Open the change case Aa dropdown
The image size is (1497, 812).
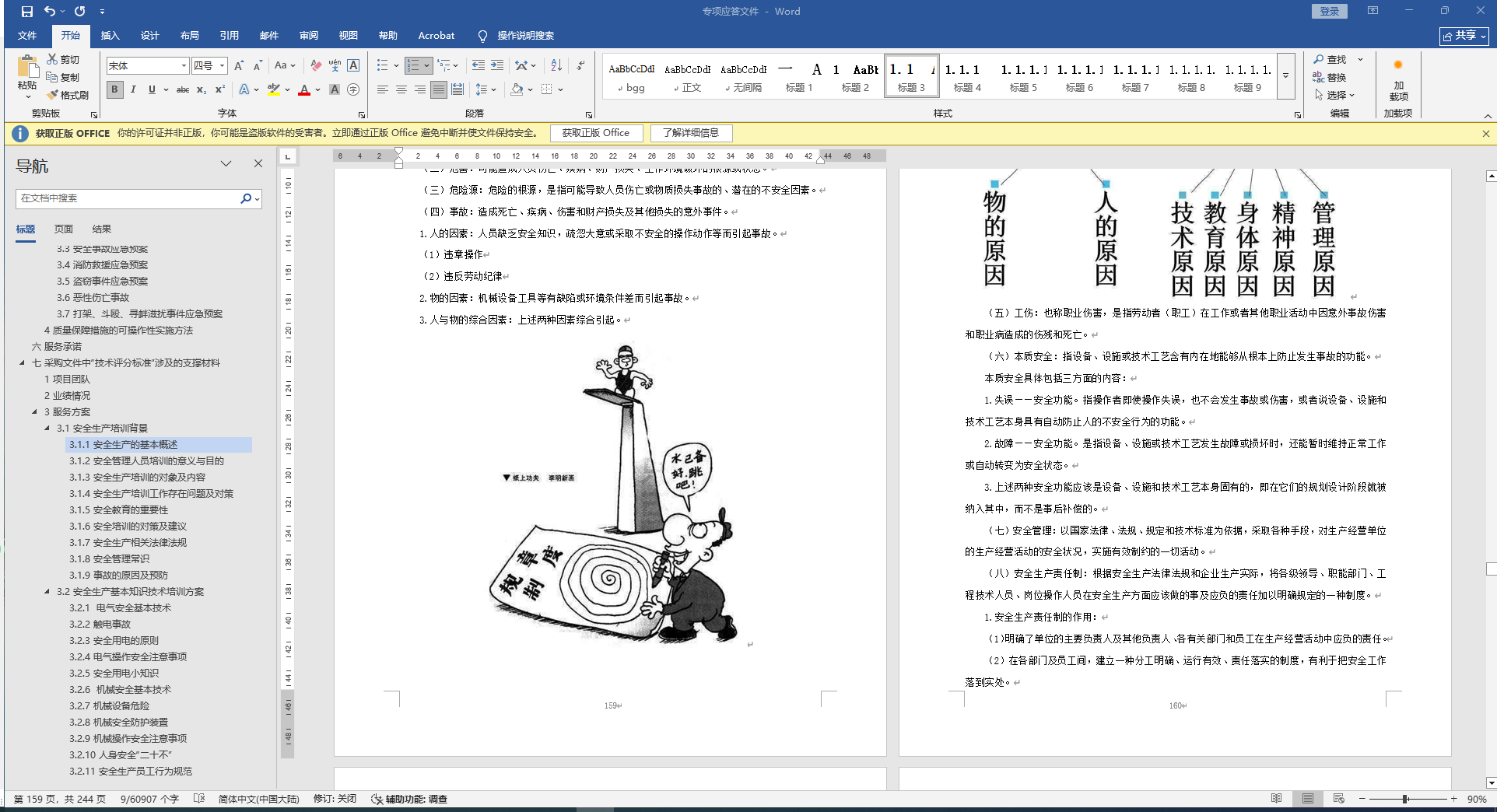tap(285, 66)
